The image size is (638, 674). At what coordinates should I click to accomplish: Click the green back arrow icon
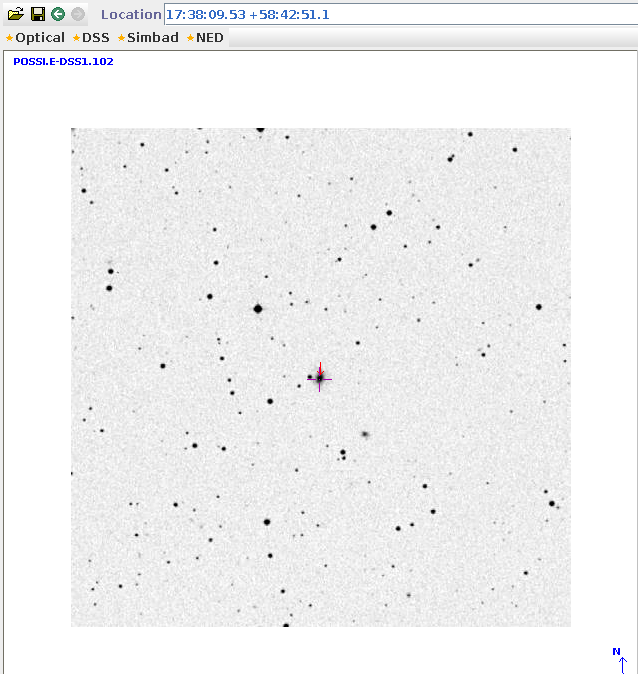click(x=58, y=14)
